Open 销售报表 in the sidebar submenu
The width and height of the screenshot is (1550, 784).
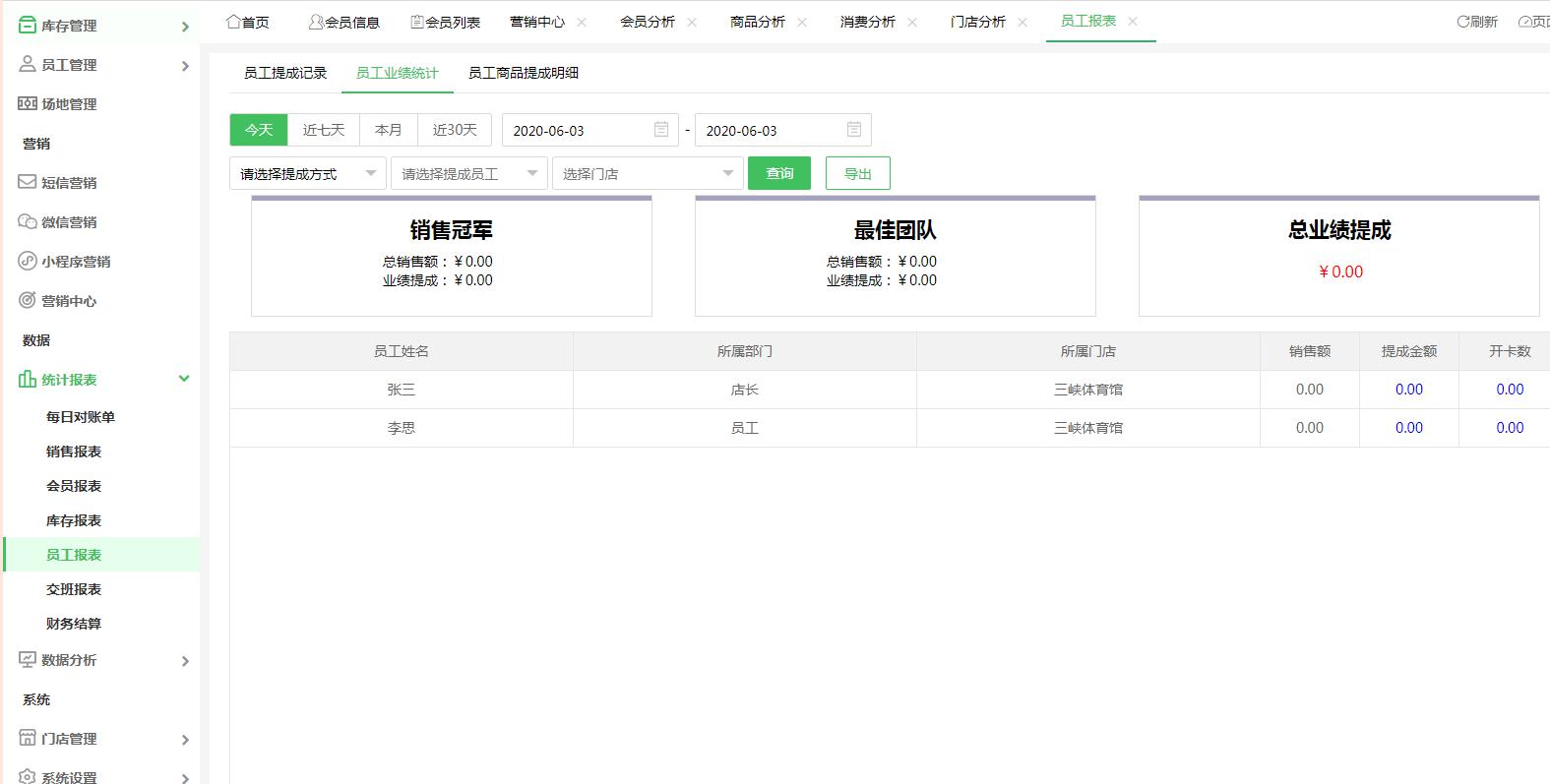click(74, 452)
